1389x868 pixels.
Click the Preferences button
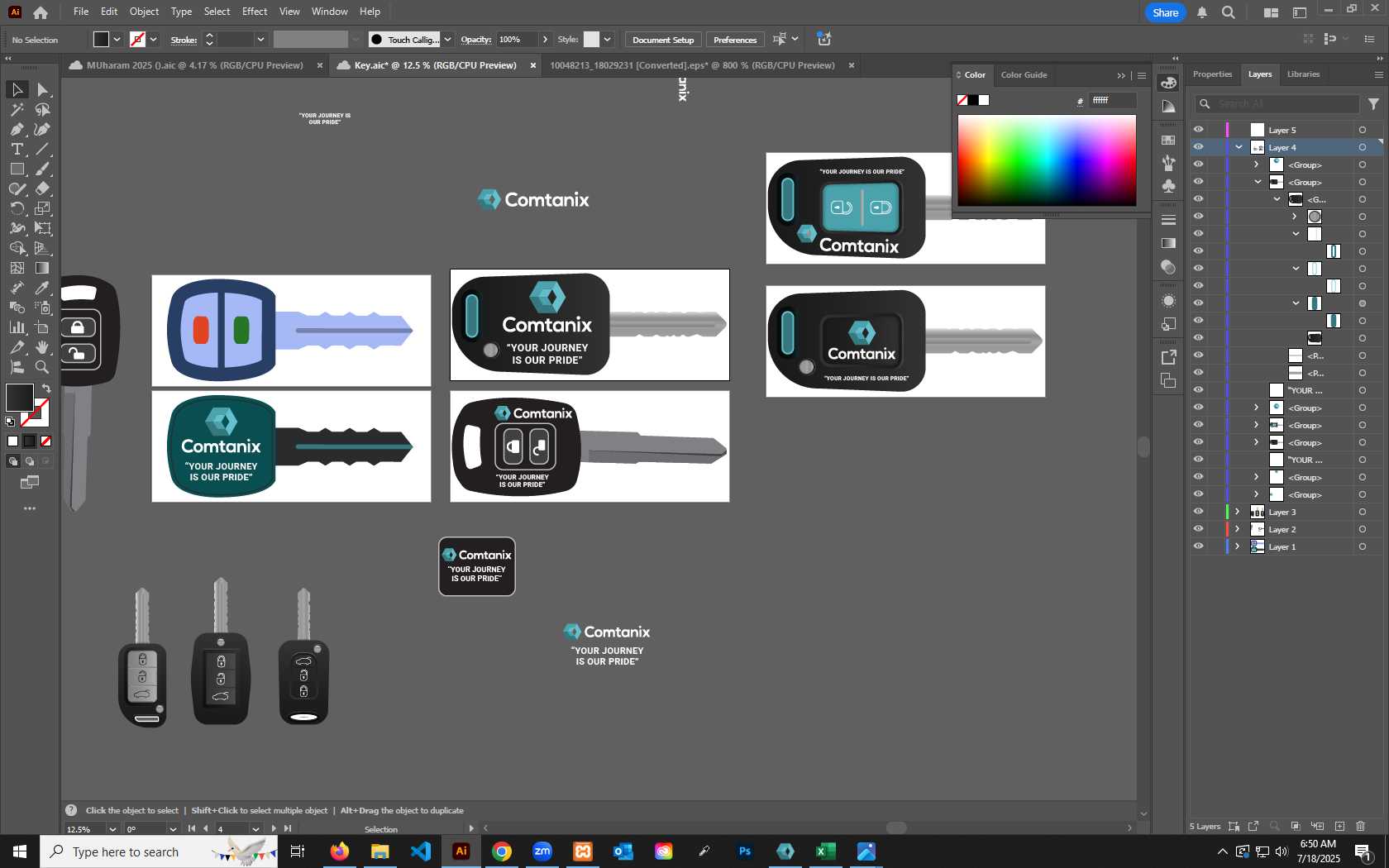(735, 40)
